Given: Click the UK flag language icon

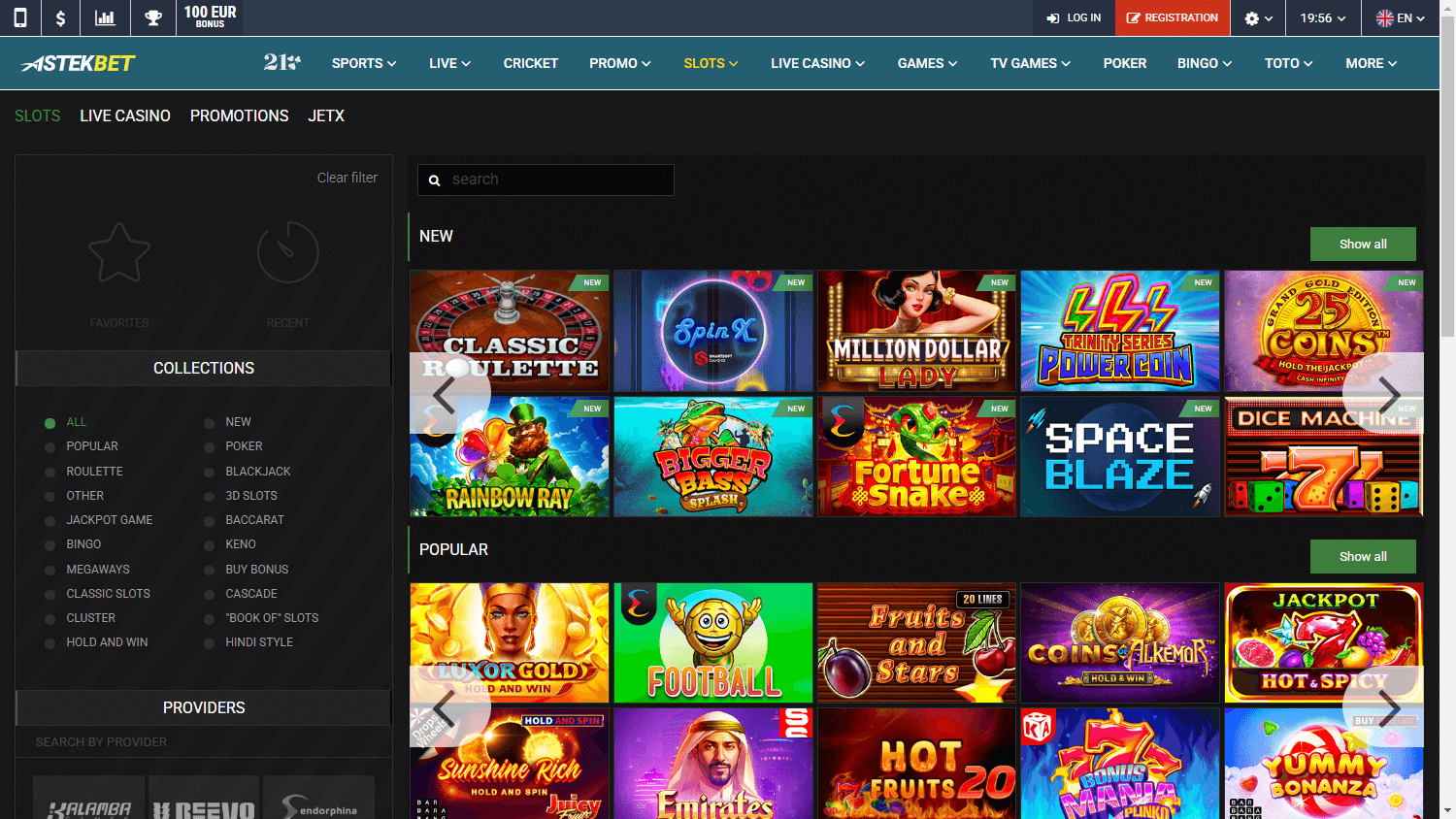Looking at the screenshot, I should [1385, 18].
